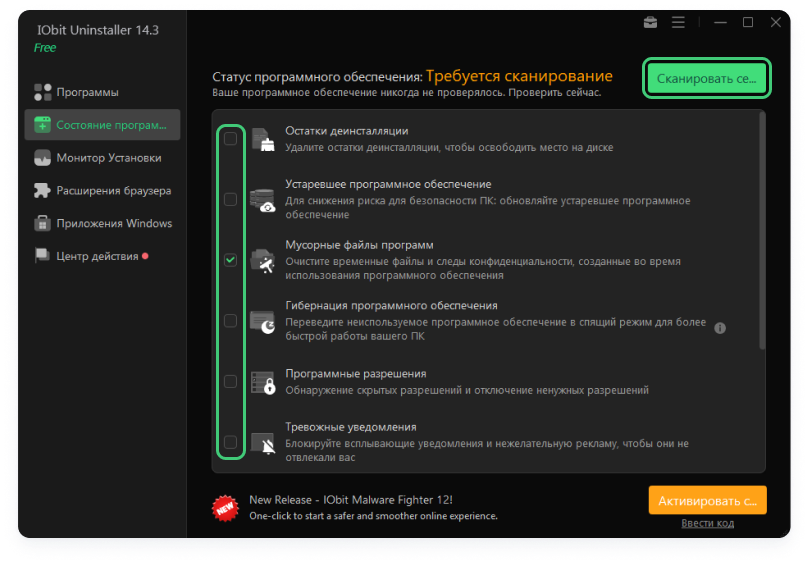Click the Устаревшее программное обеспечение title
The height and width of the screenshot is (564, 809).
coord(388,184)
